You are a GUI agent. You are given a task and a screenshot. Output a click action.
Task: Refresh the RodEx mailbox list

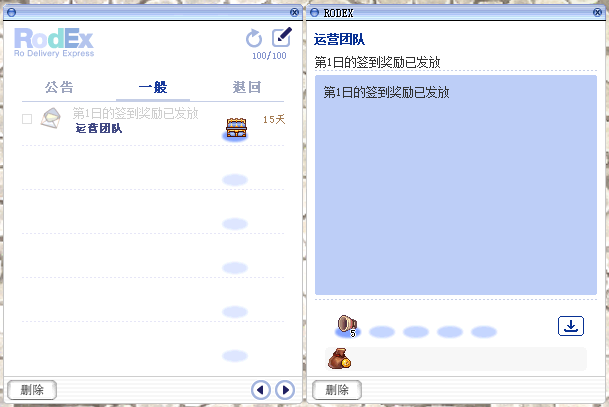(254, 38)
